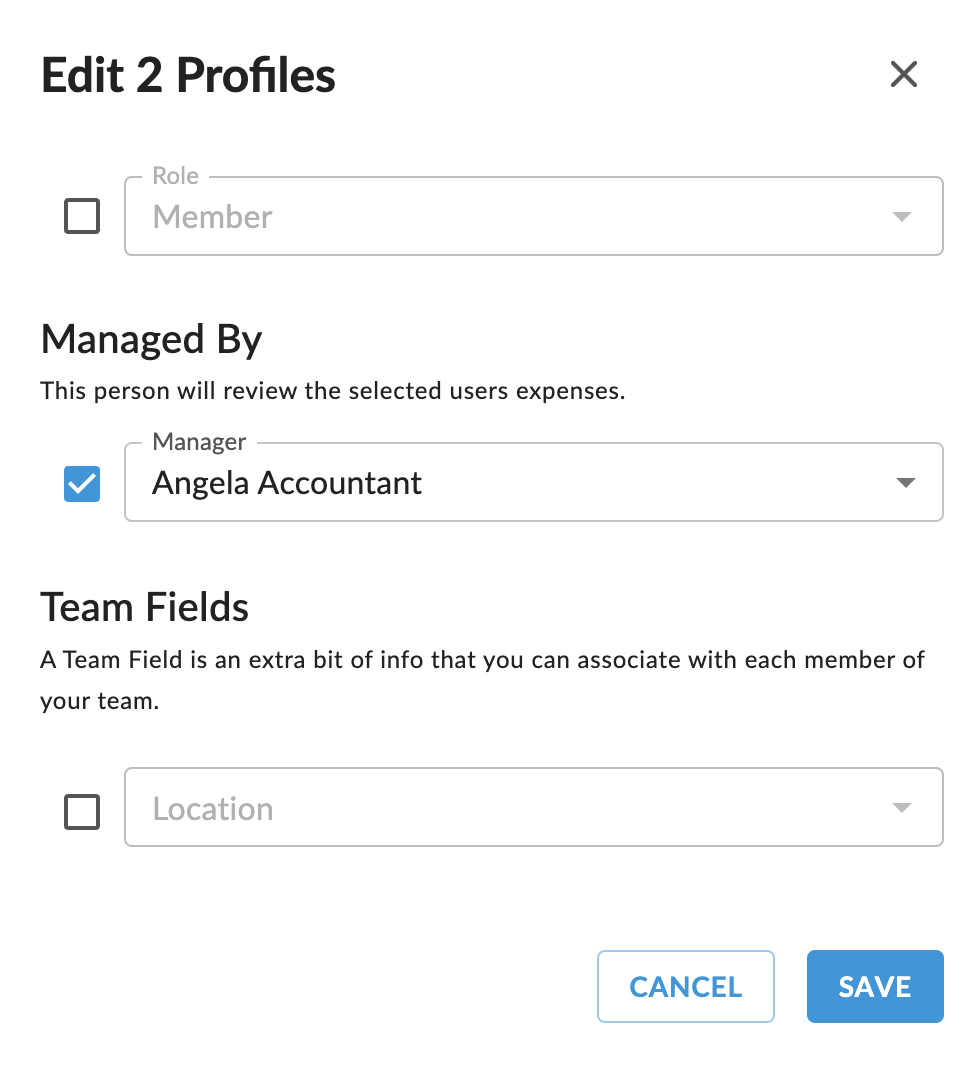Viewport: 978px width, 1068px height.
Task: Expand the Location dropdown arrow
Action: 902,808
